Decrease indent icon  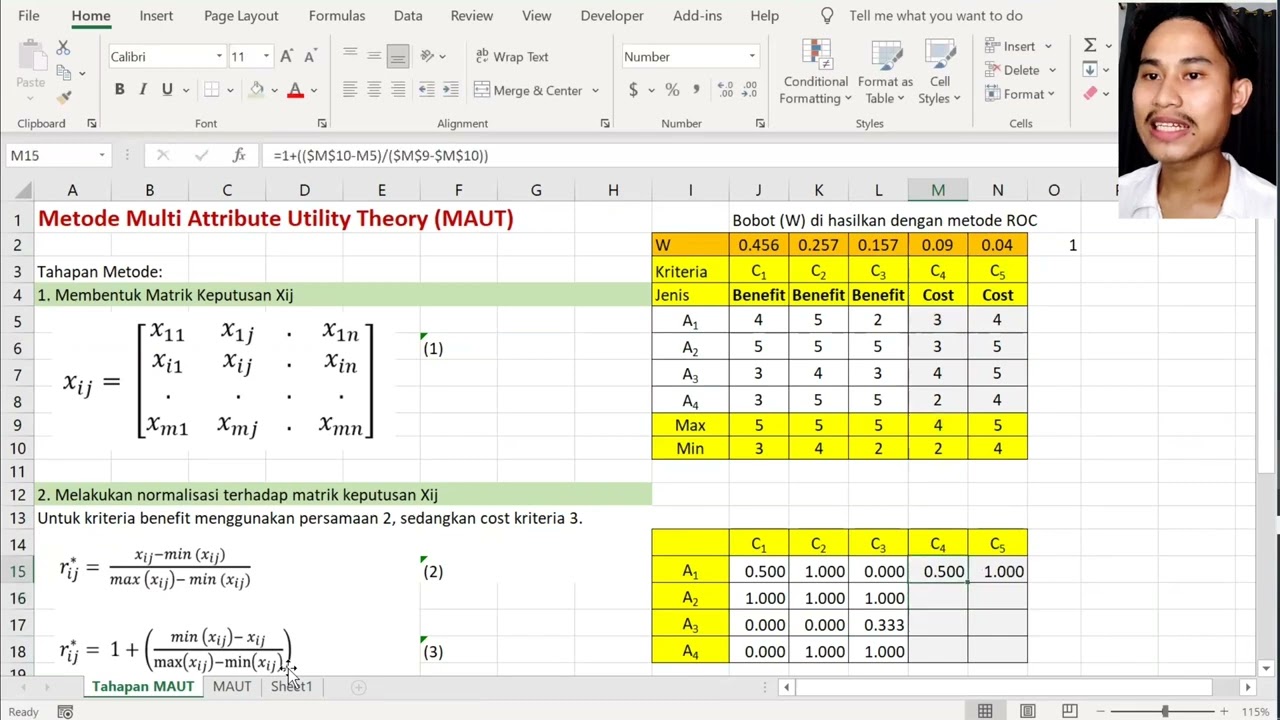[x=426, y=90]
